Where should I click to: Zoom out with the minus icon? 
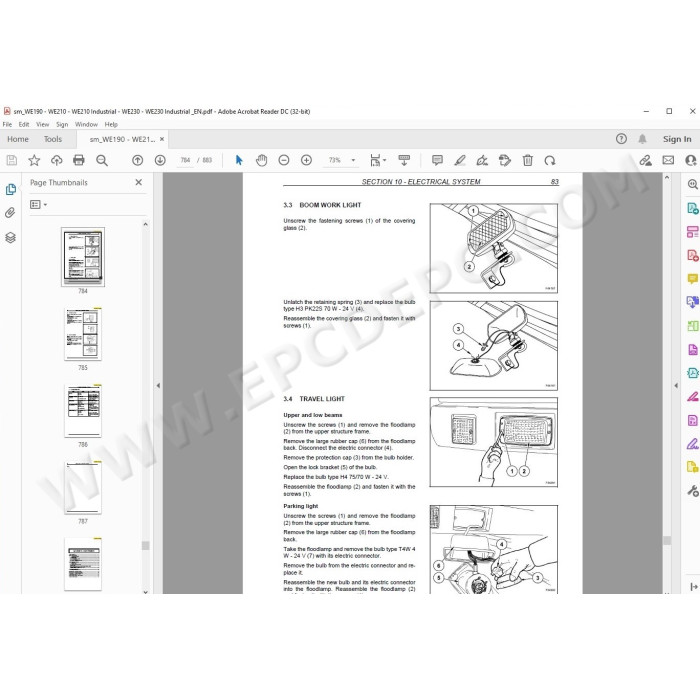point(284,160)
